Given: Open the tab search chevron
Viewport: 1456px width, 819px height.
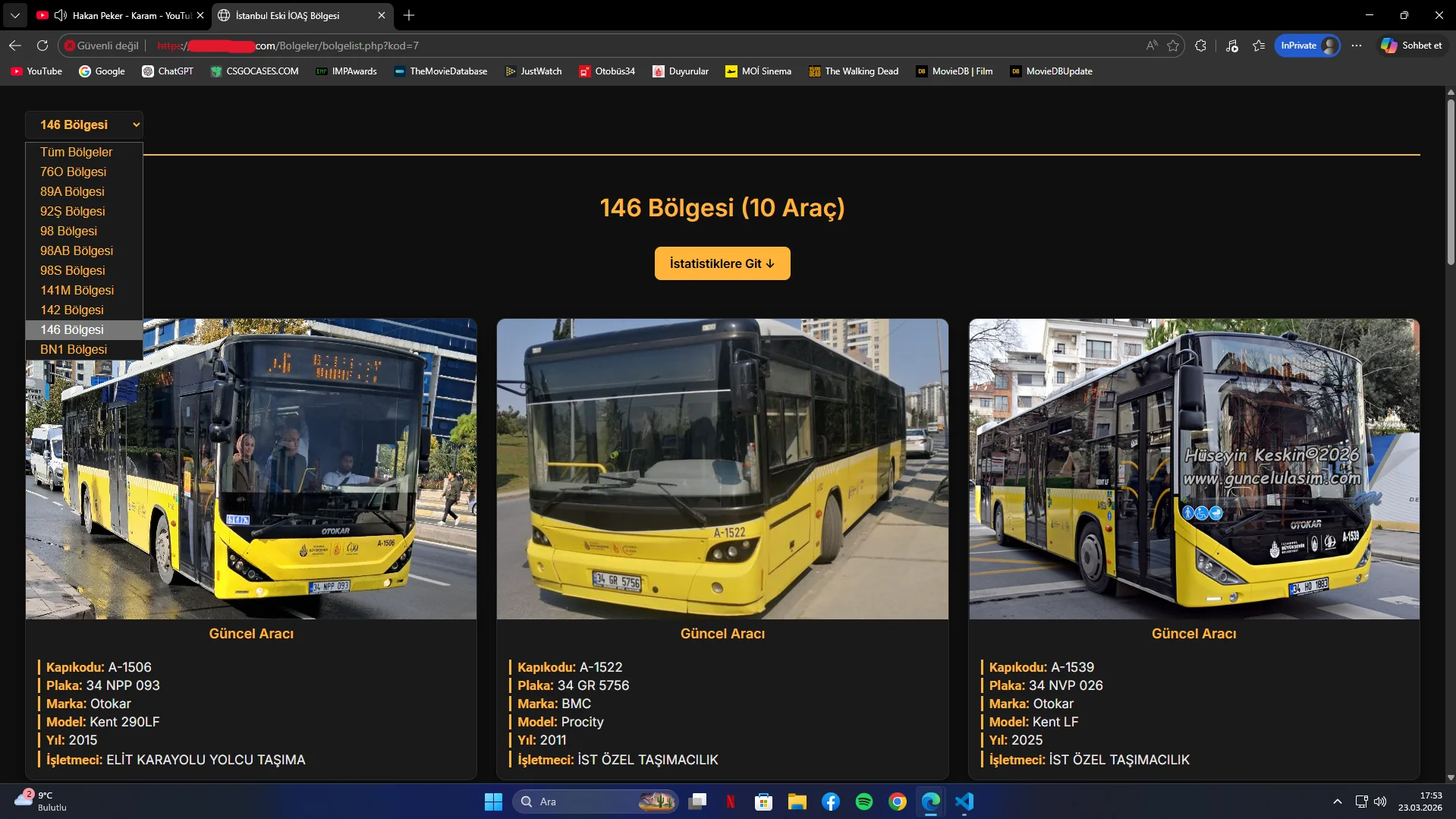Looking at the screenshot, I should (x=14, y=15).
